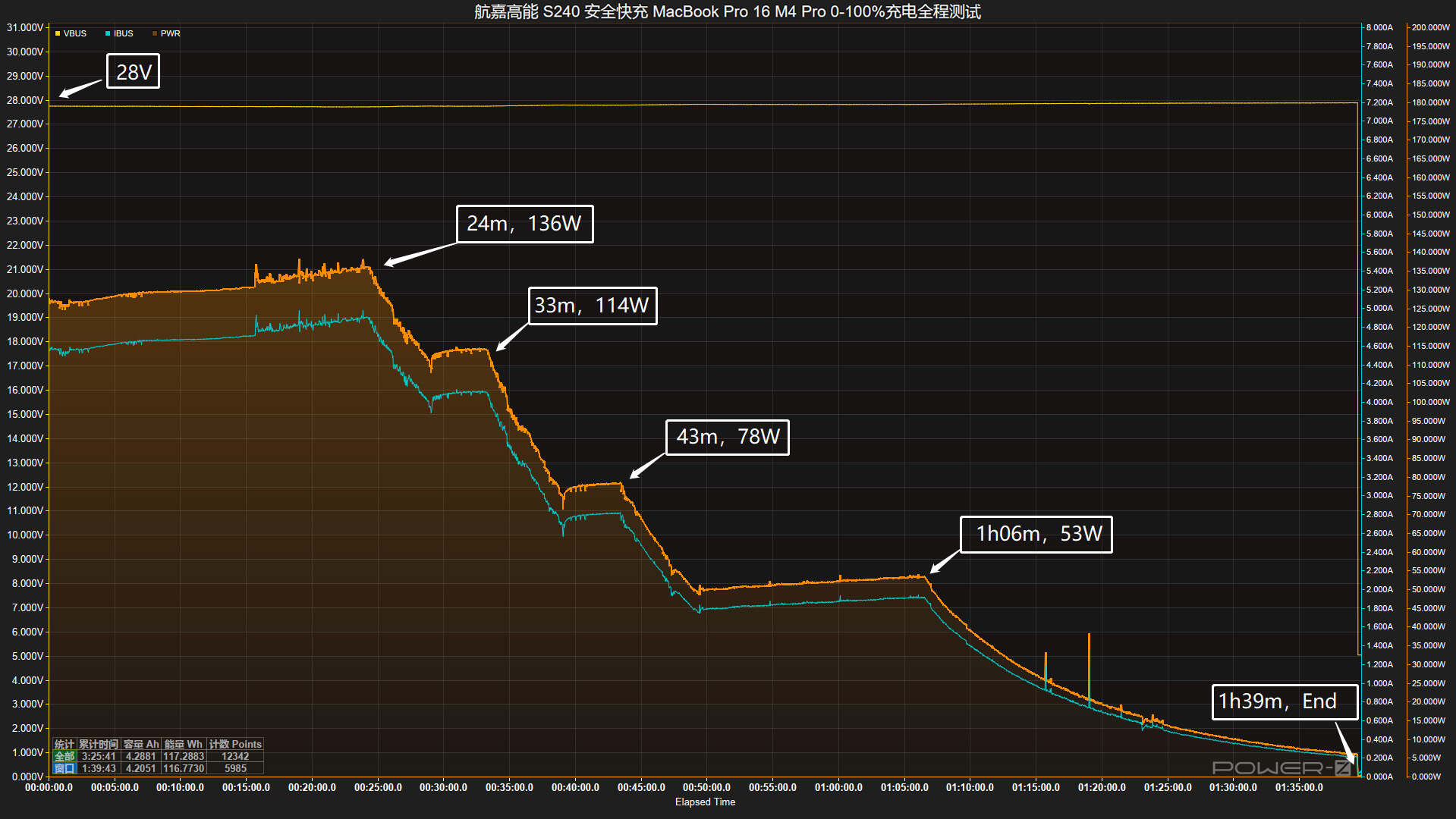The image size is (1456, 819).
Task: Click the 15.000V voltage axis tick
Action: [25, 414]
